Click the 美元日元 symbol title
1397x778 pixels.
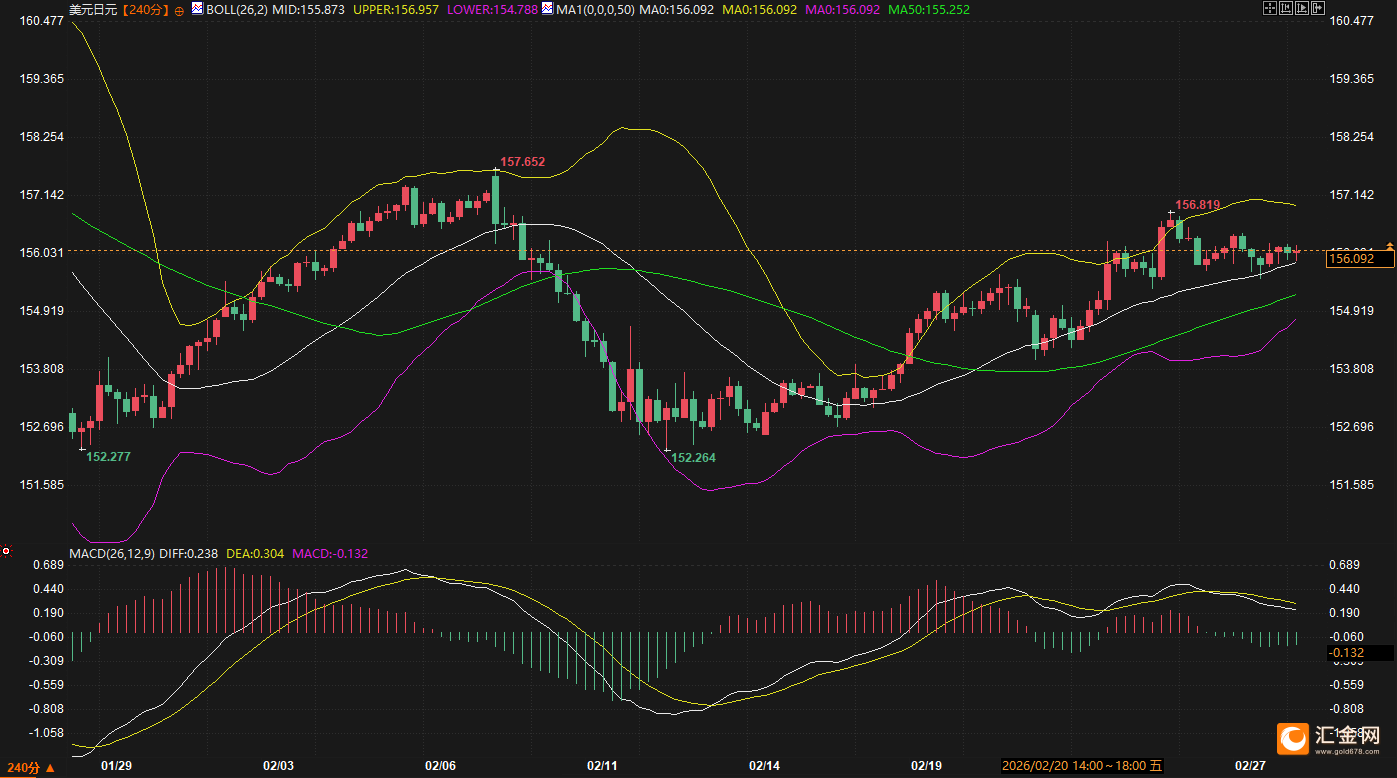[93, 9]
